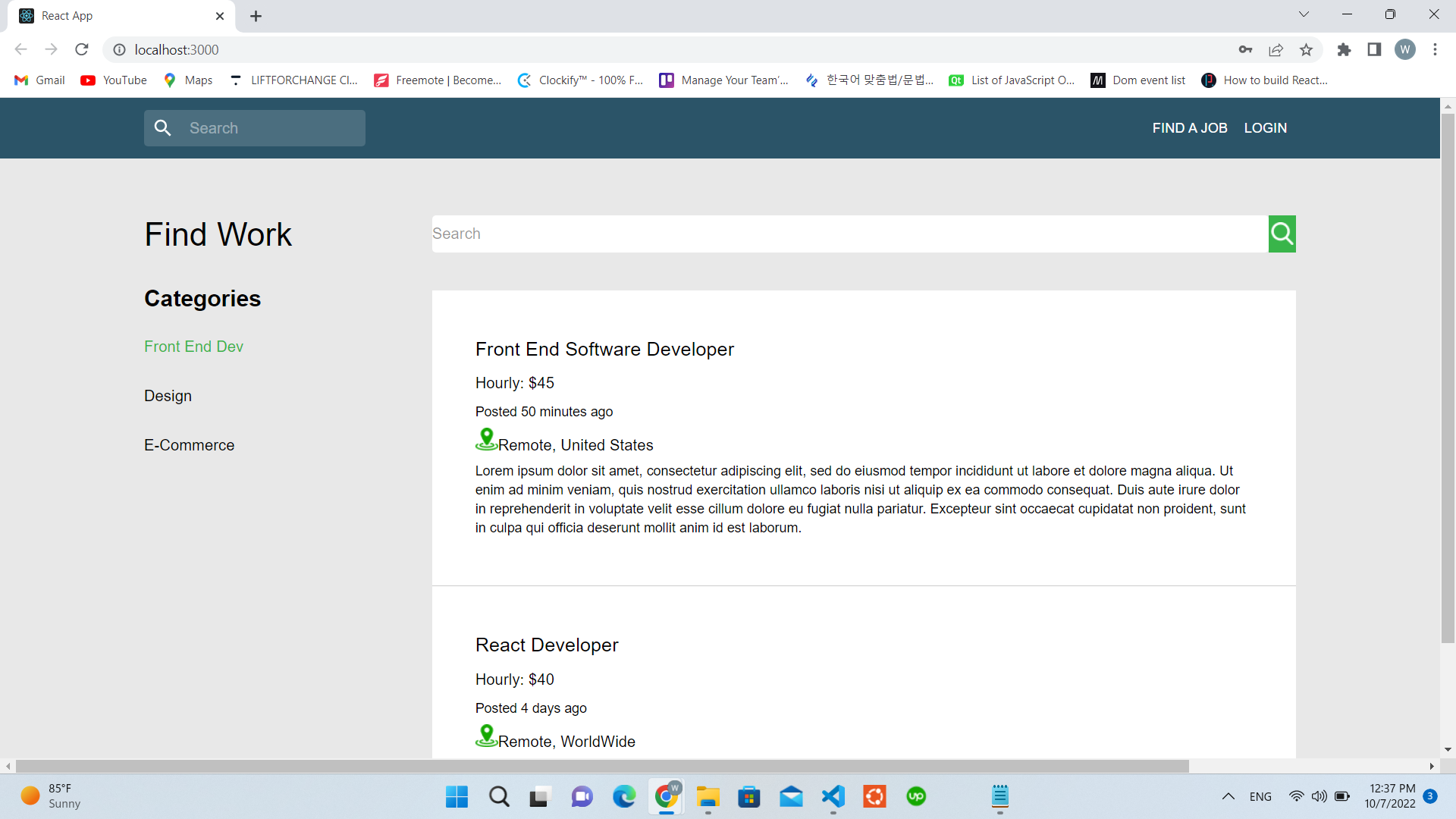
Task: Click the navbar magnifier search icon
Action: [162, 128]
